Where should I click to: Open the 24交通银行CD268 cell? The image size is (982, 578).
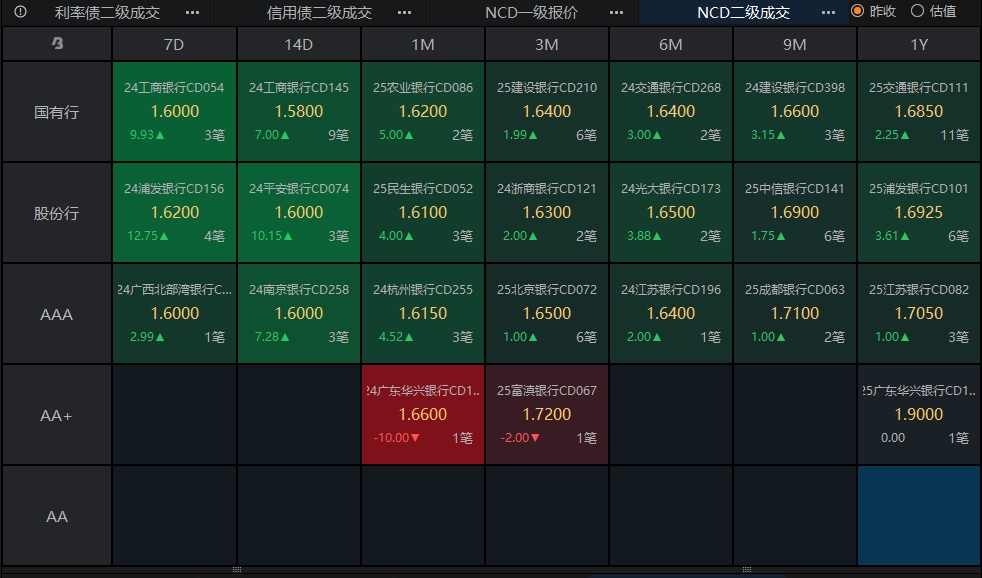tap(671, 111)
